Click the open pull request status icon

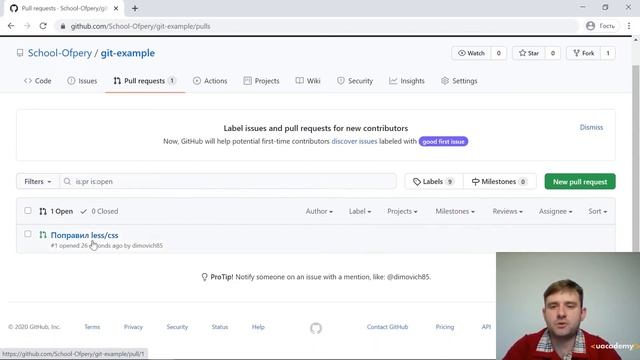point(43,235)
